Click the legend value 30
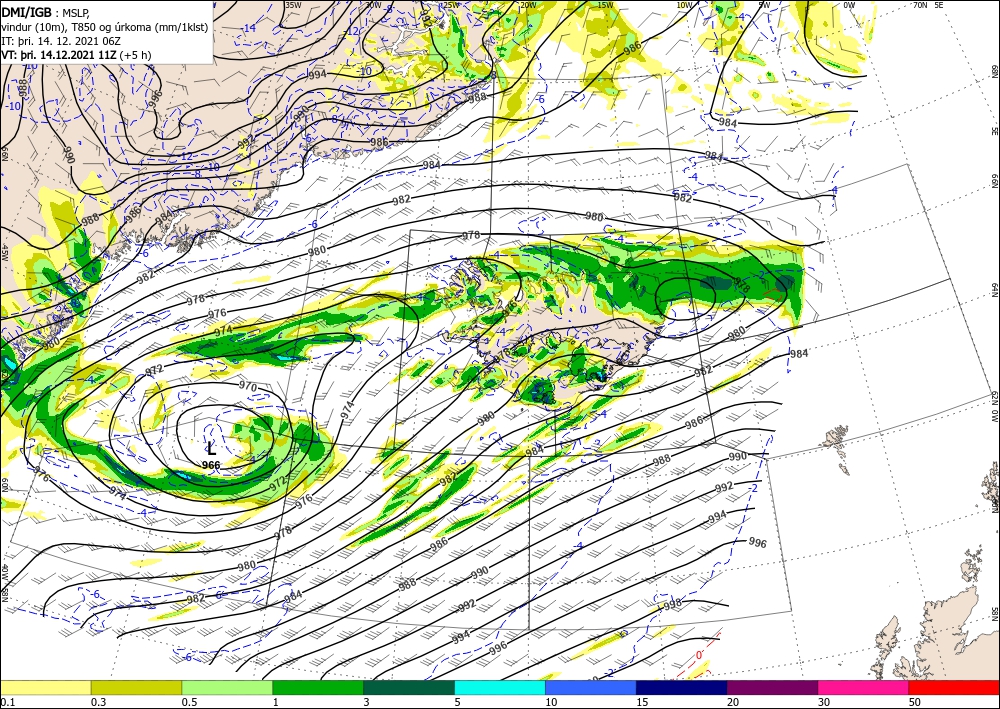The height and width of the screenshot is (709, 1000). pyautogui.click(x=824, y=702)
